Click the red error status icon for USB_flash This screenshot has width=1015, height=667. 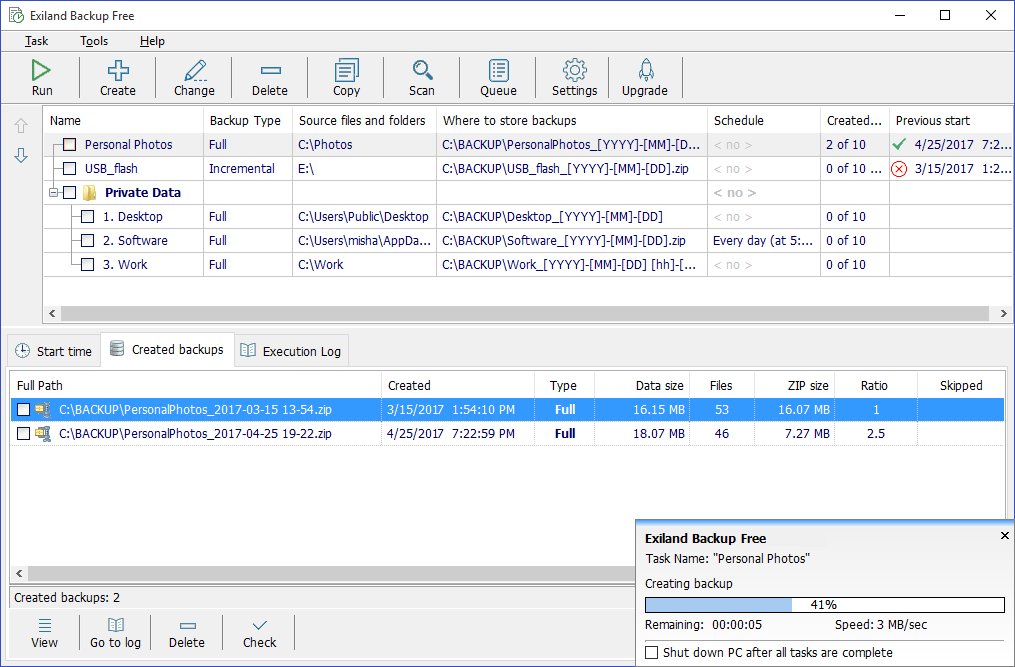click(898, 169)
